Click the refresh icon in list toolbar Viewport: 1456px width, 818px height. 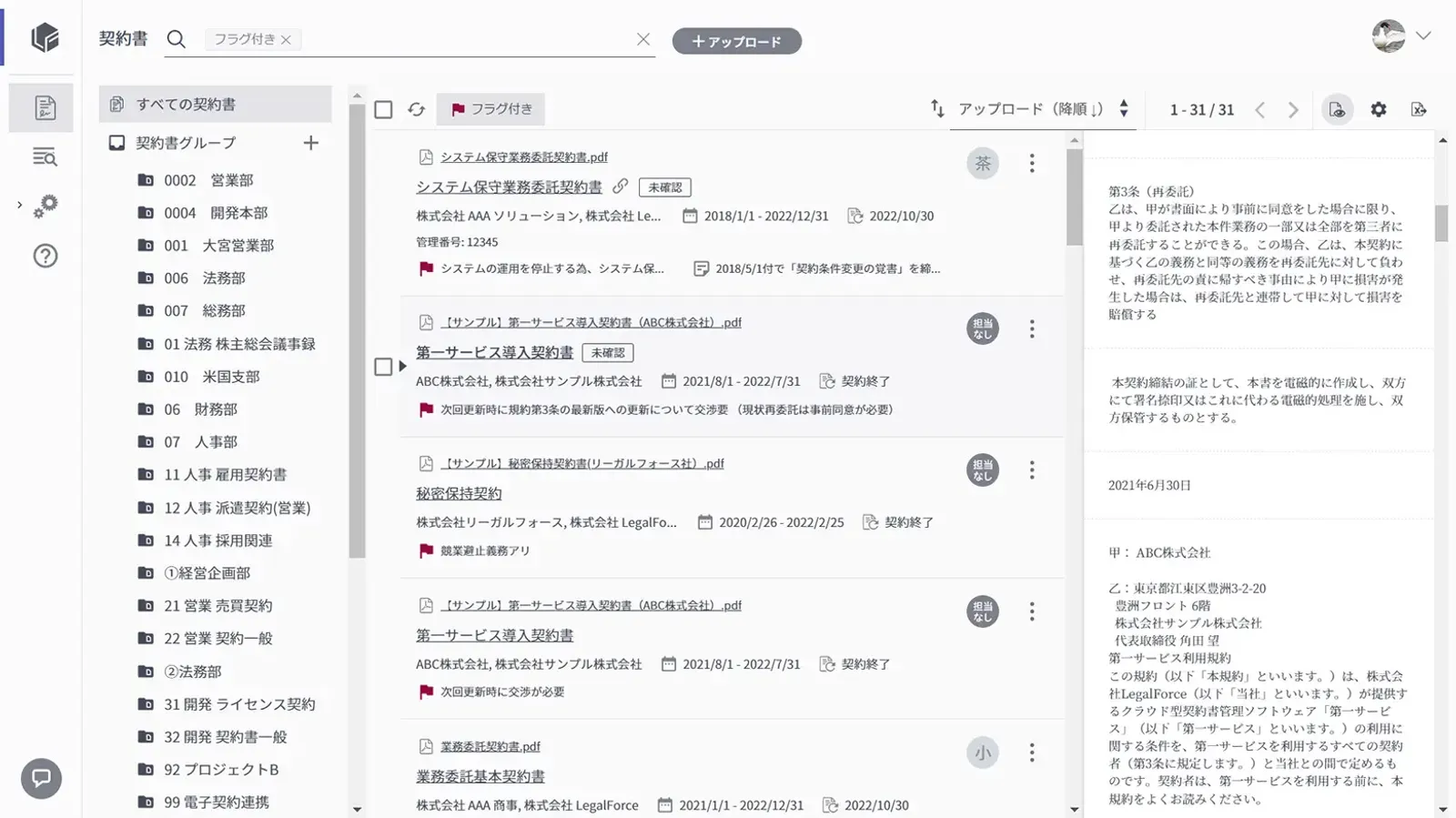[416, 109]
